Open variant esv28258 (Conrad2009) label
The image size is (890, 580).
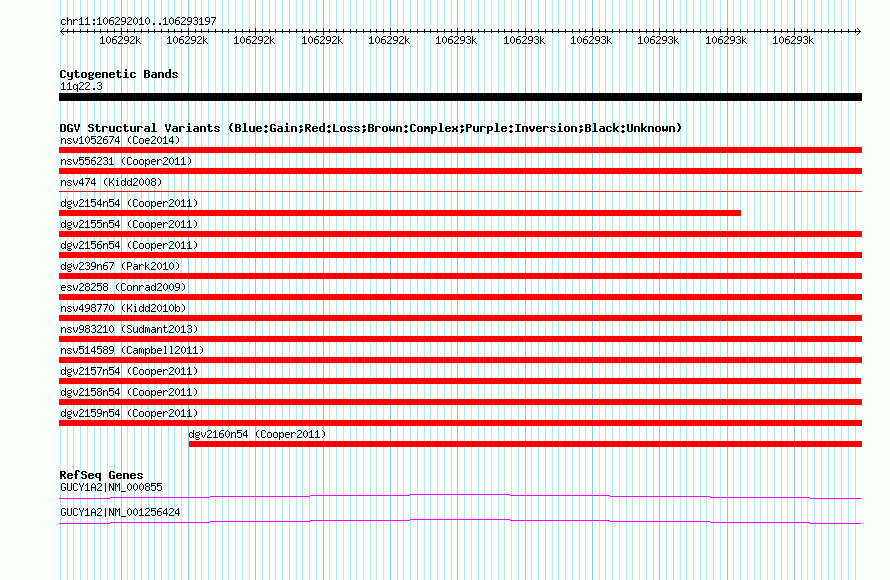coord(123,287)
